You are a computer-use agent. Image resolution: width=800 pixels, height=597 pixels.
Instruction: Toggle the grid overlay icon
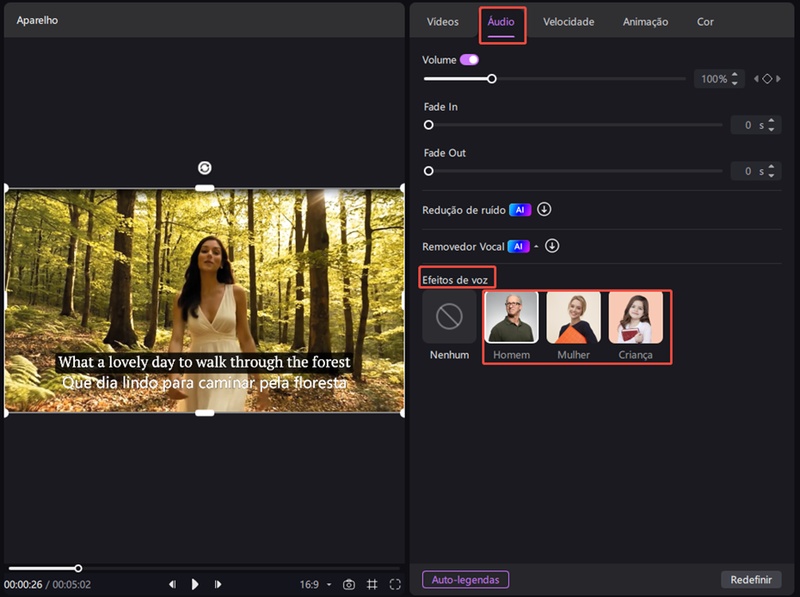[x=372, y=584]
